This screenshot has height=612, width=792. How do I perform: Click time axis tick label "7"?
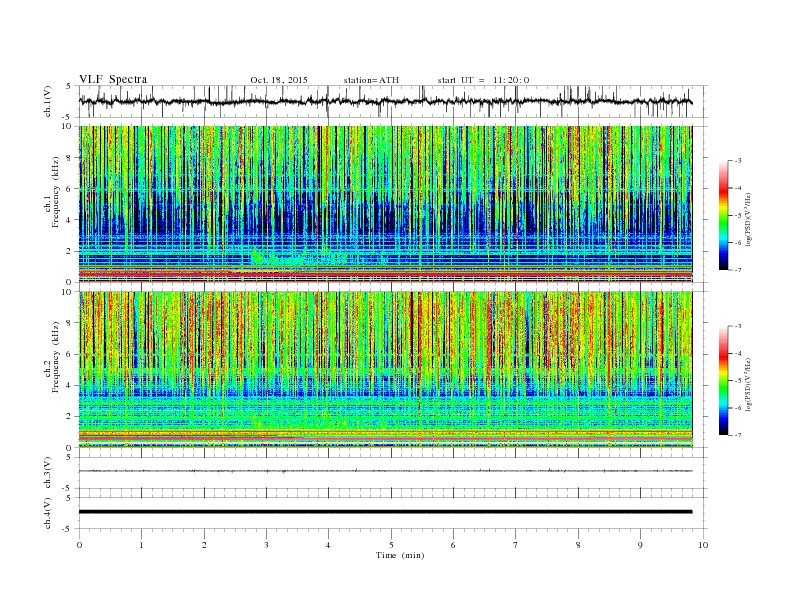tap(516, 545)
